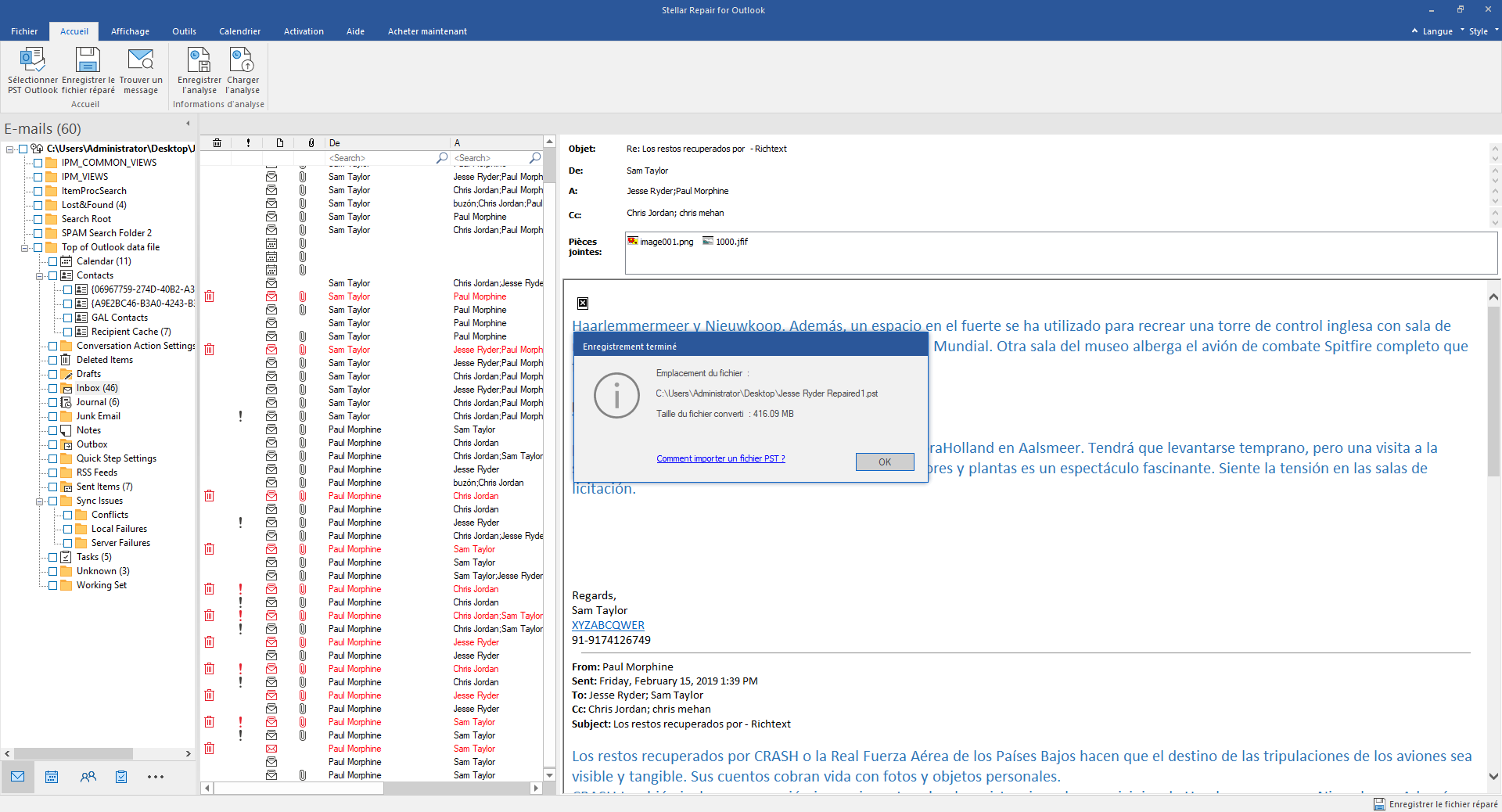Viewport: 1502px width, 812px height.
Task: Click the Enregistrer l'analyse icon
Action: (199, 59)
